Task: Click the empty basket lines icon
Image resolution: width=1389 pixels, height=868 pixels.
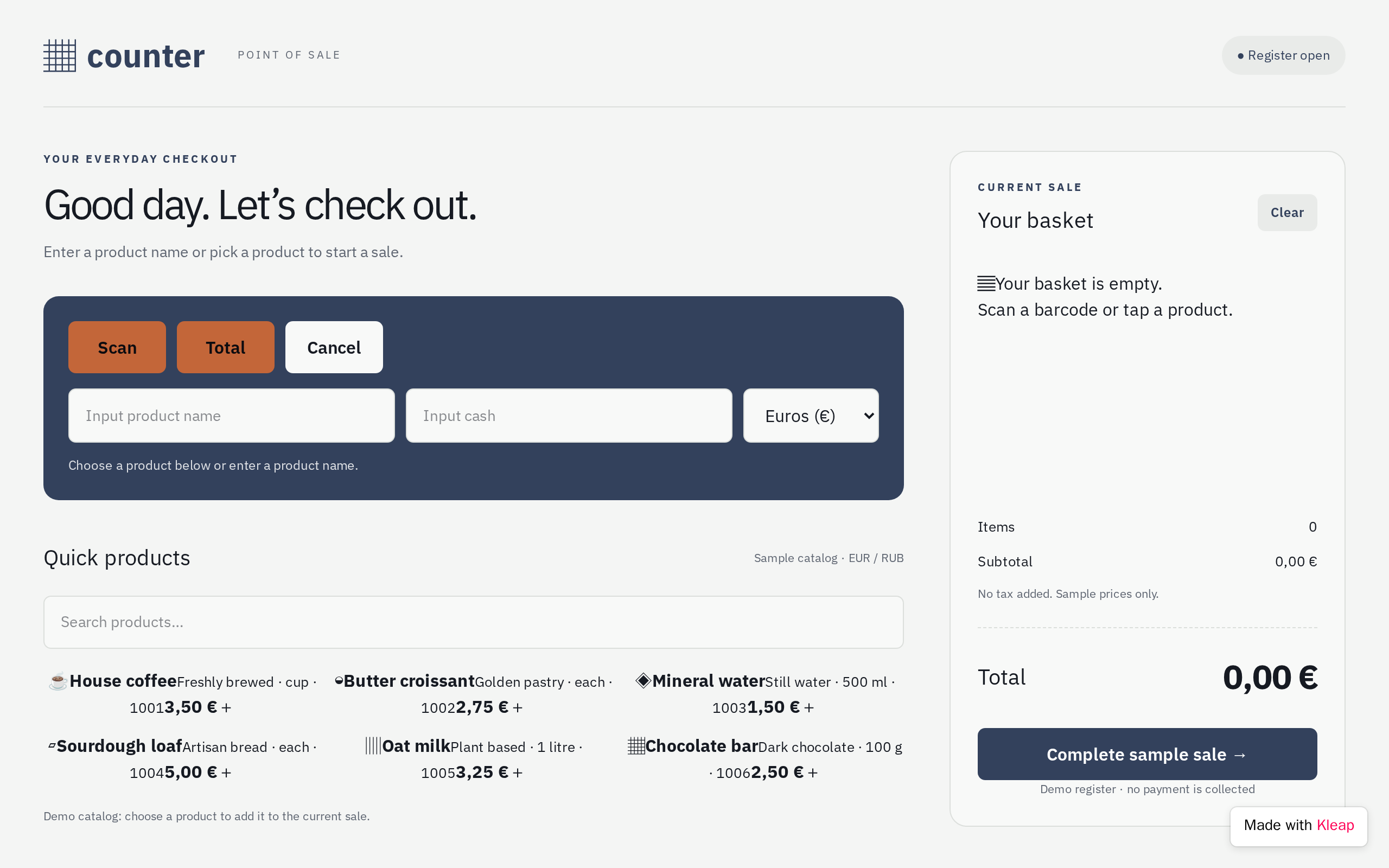Action: click(x=986, y=284)
